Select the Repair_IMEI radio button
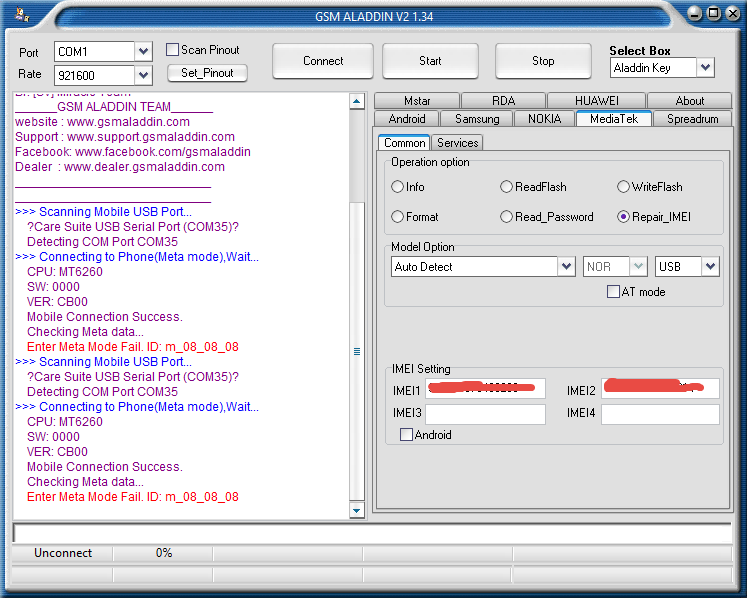Screen dimensions: 747x598 [623, 217]
